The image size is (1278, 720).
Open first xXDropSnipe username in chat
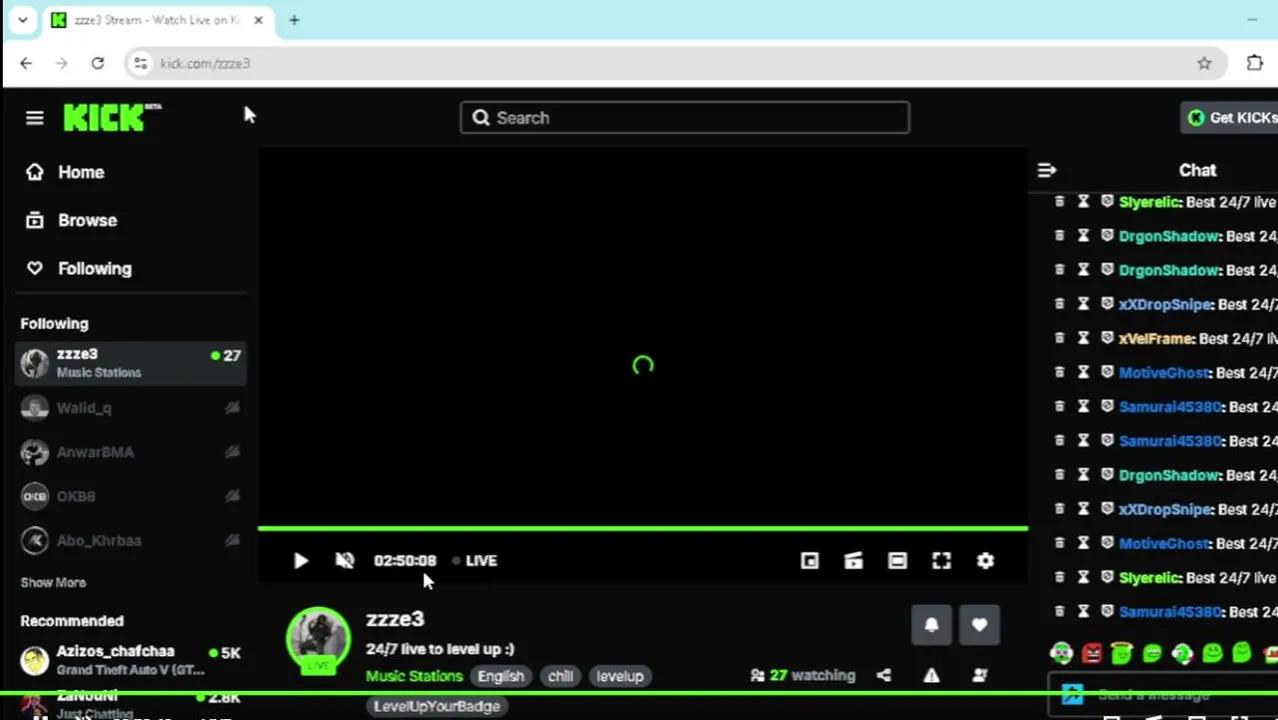point(1165,304)
